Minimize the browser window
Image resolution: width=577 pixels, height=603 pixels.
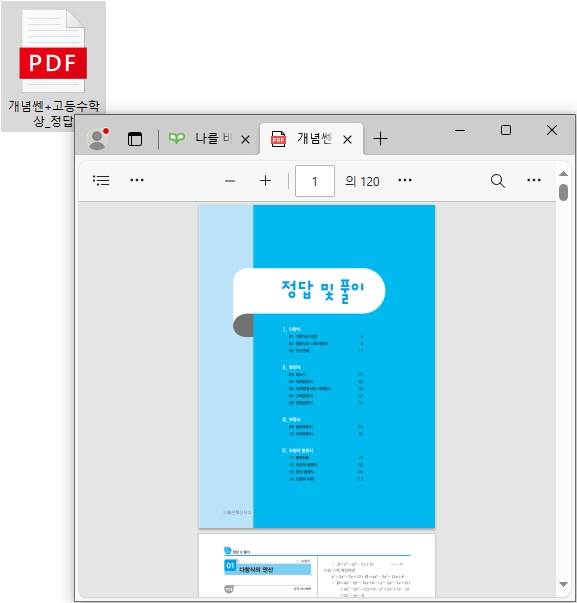tap(460, 130)
